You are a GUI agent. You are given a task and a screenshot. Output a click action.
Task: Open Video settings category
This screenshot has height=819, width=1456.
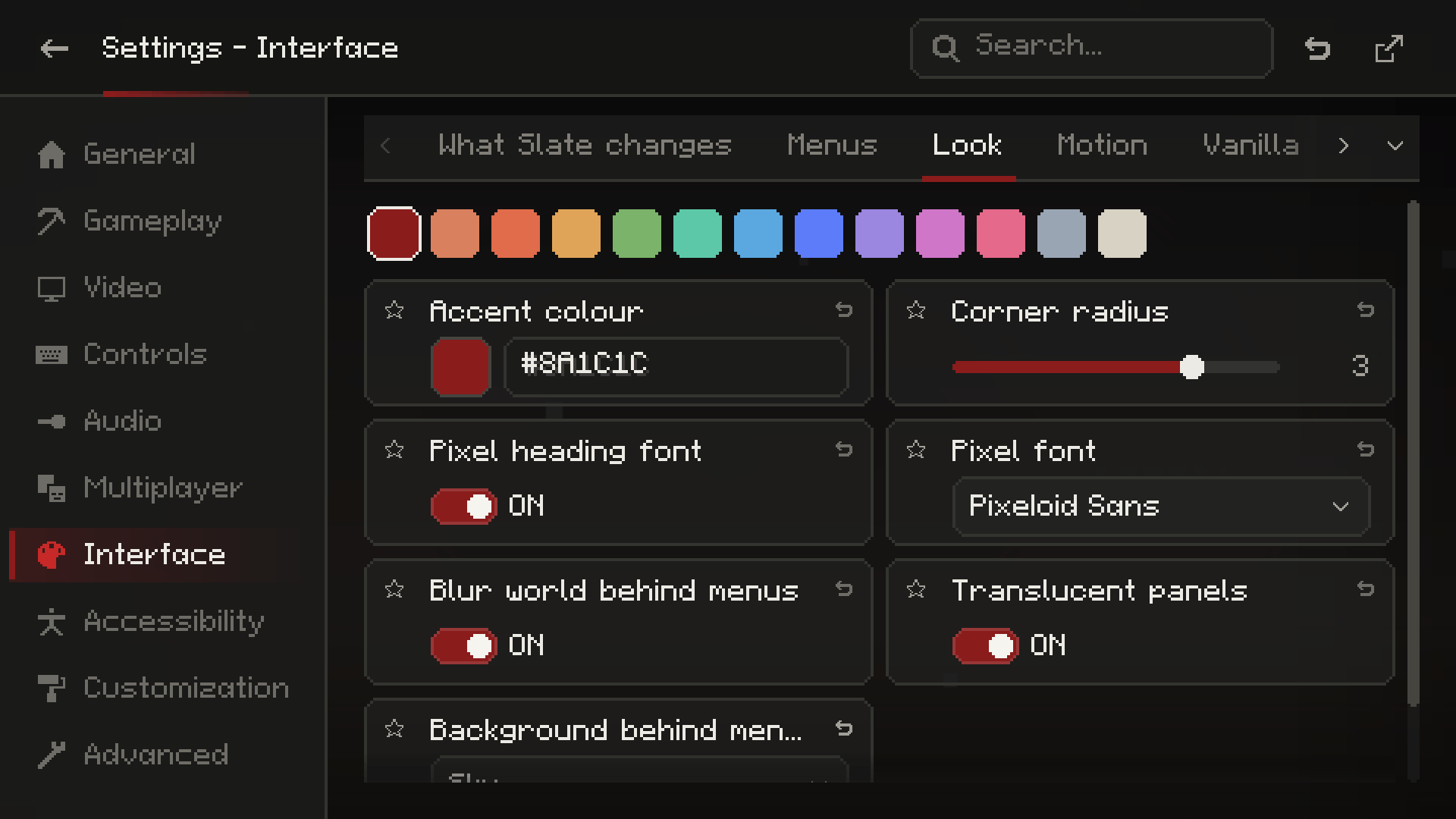click(163, 287)
